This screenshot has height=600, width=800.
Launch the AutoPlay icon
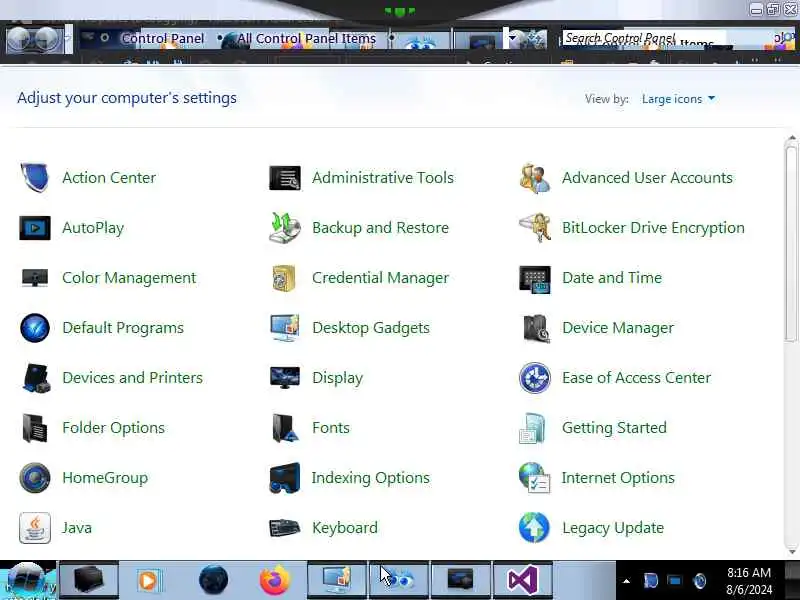[35, 228]
